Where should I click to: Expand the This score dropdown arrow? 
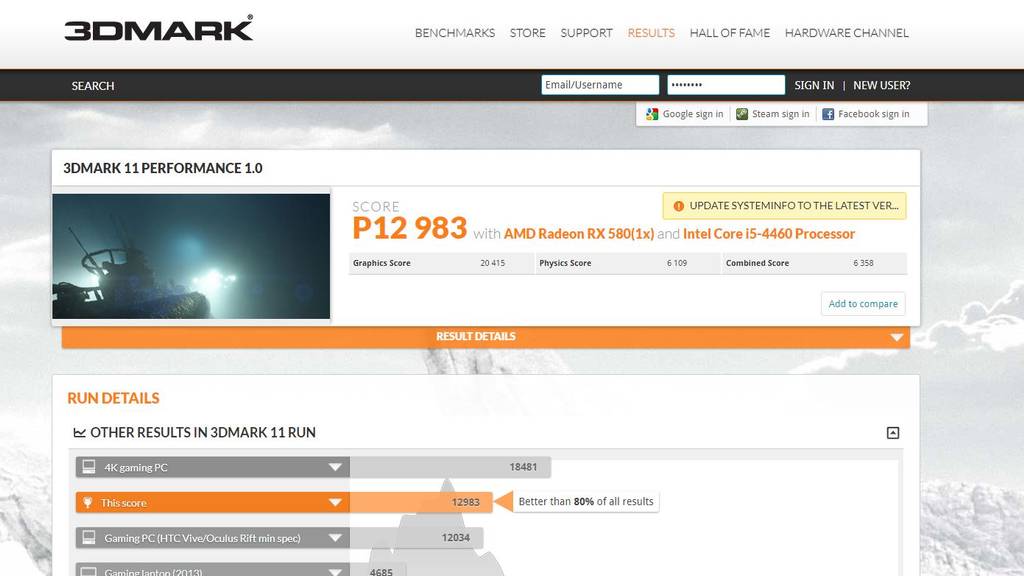pyautogui.click(x=335, y=502)
